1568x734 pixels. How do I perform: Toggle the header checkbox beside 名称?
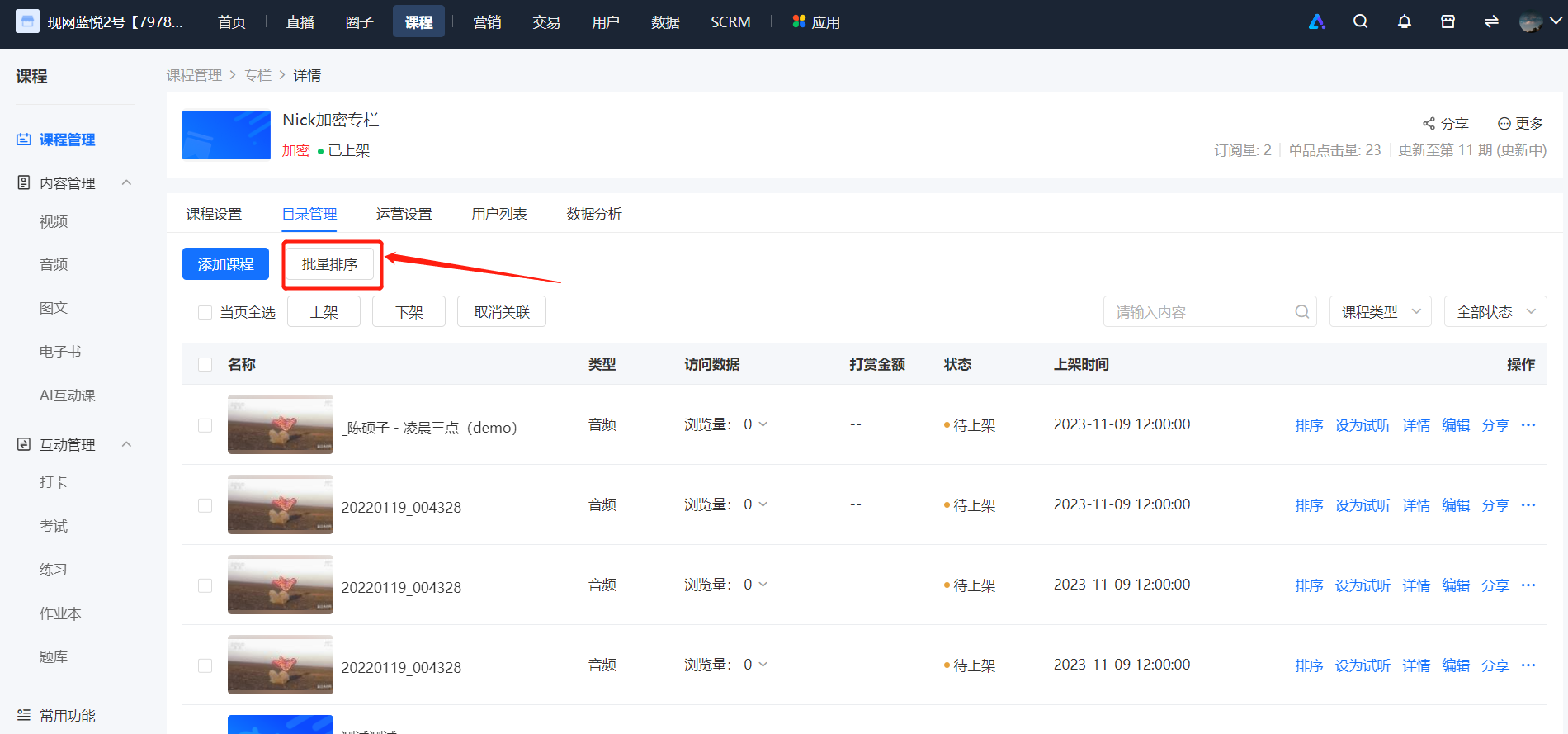[205, 364]
